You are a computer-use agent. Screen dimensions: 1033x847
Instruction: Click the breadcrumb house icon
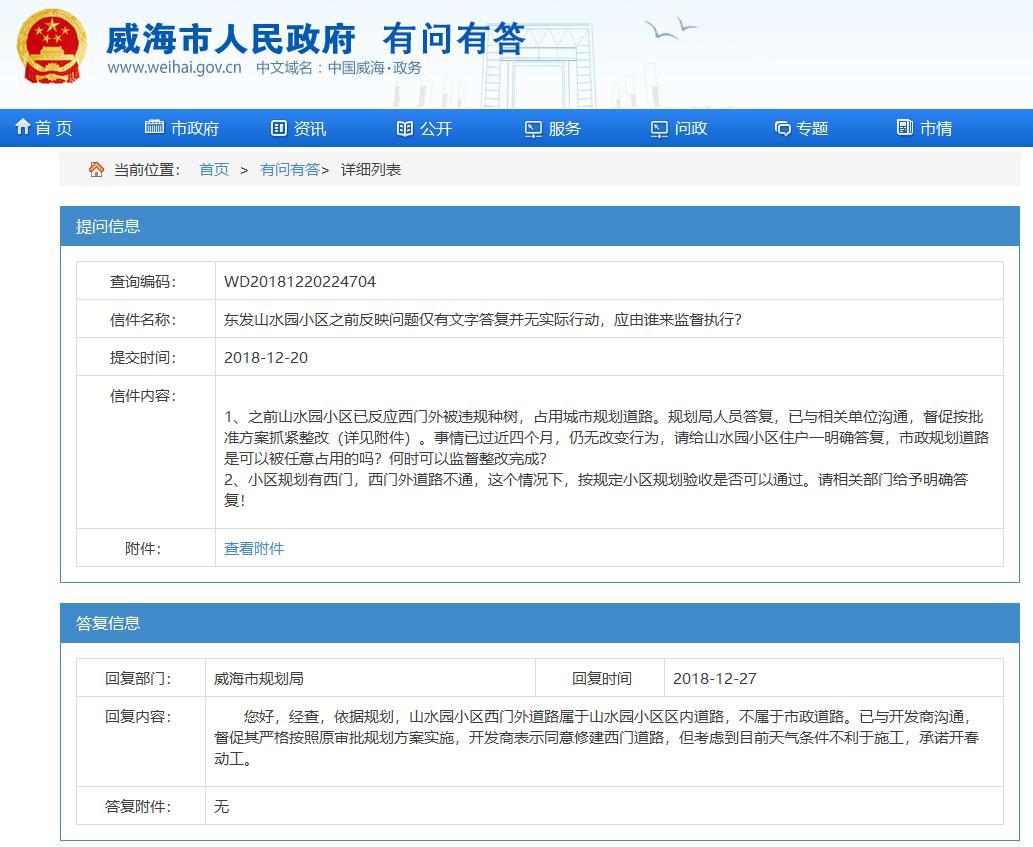click(96, 169)
